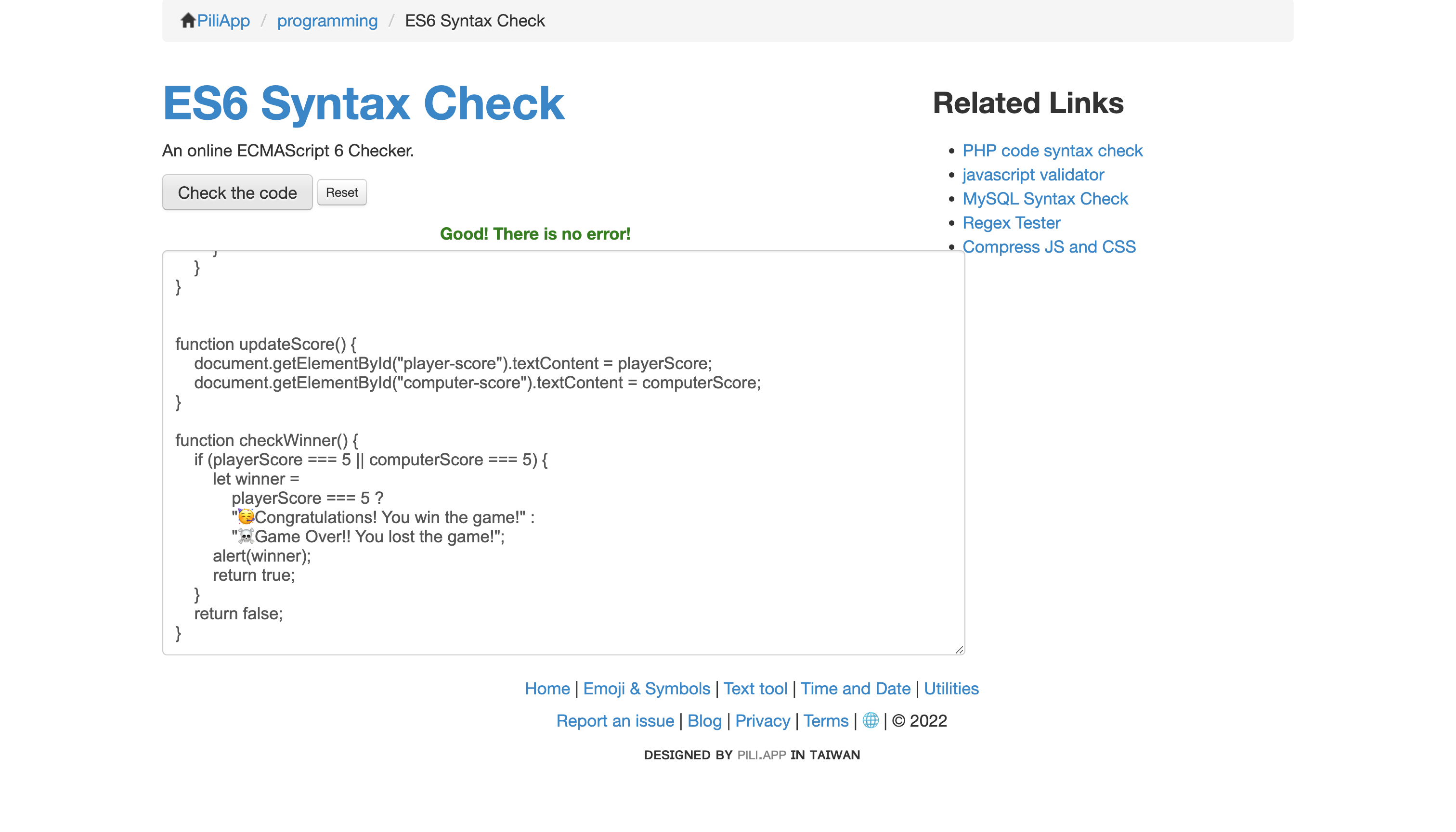Open the globe language icon in footer
The width and height of the screenshot is (1456, 832).
click(870, 720)
